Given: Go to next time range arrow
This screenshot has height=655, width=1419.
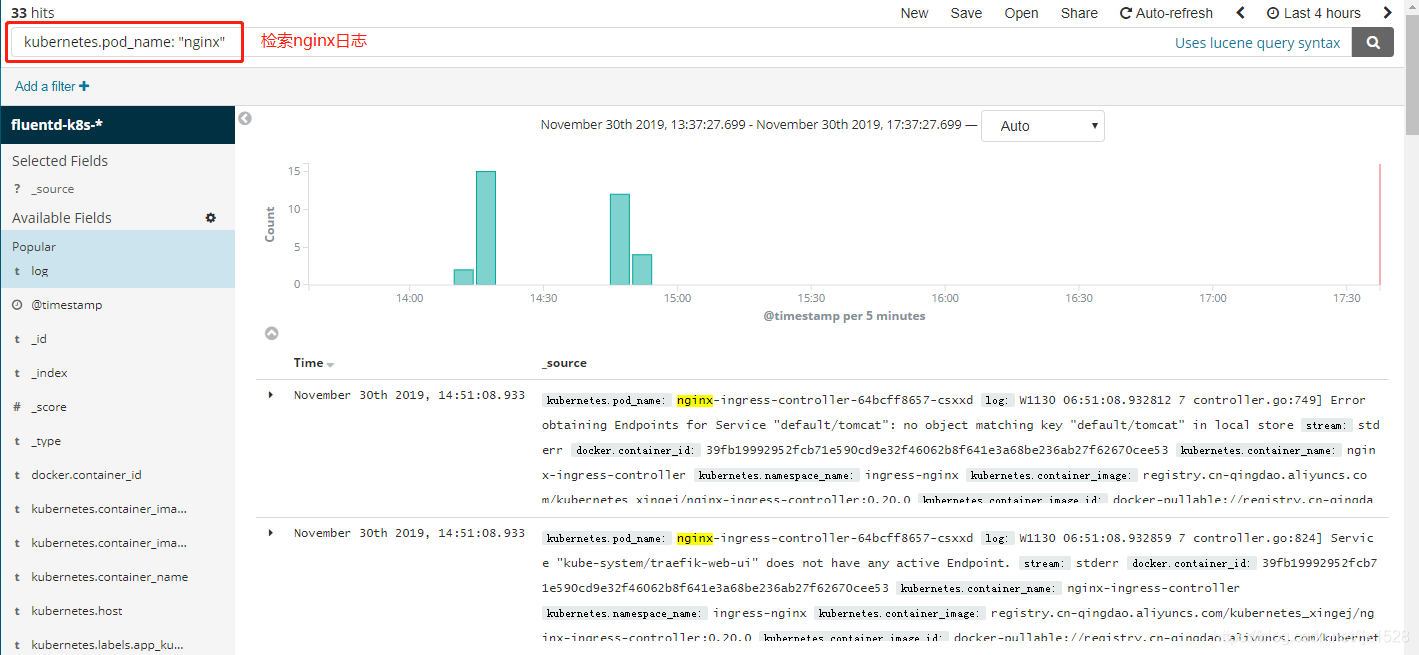Looking at the screenshot, I should tap(1387, 13).
